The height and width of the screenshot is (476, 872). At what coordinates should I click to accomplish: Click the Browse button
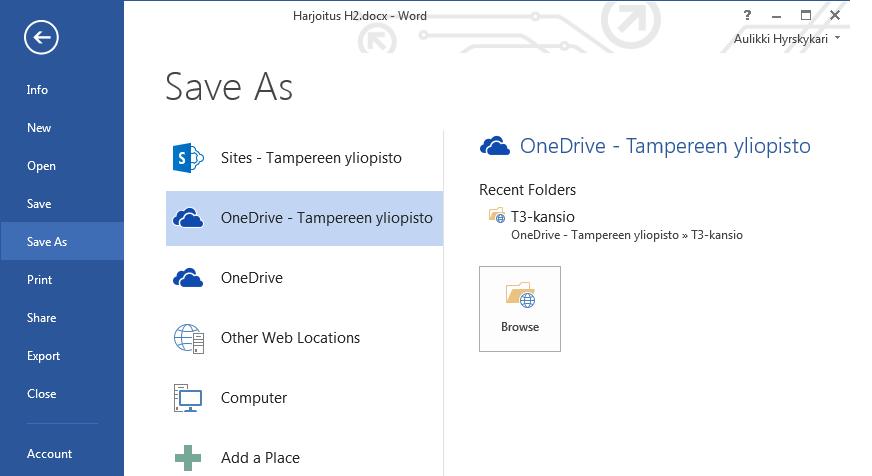click(x=520, y=309)
